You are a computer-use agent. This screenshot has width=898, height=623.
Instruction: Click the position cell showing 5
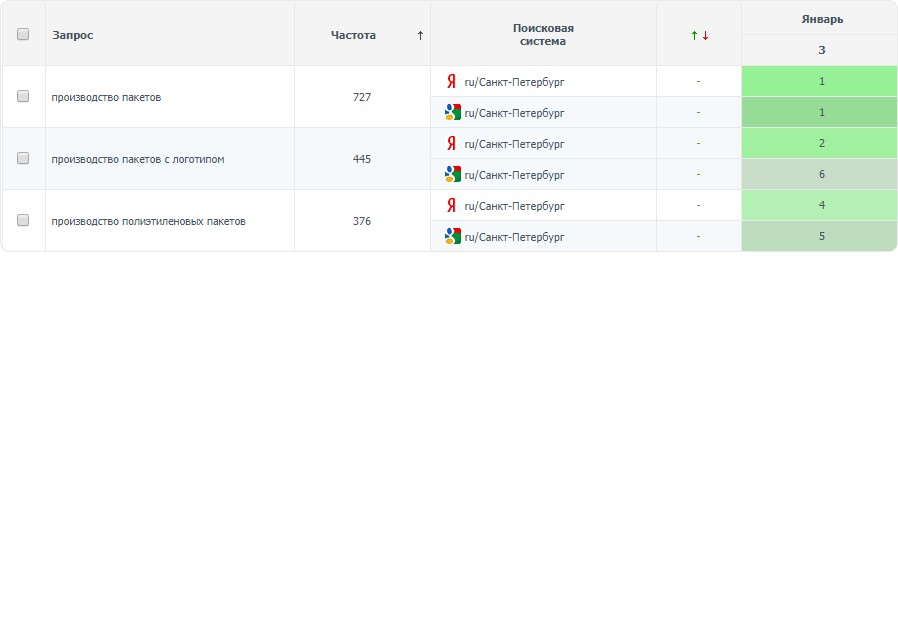[x=820, y=236]
